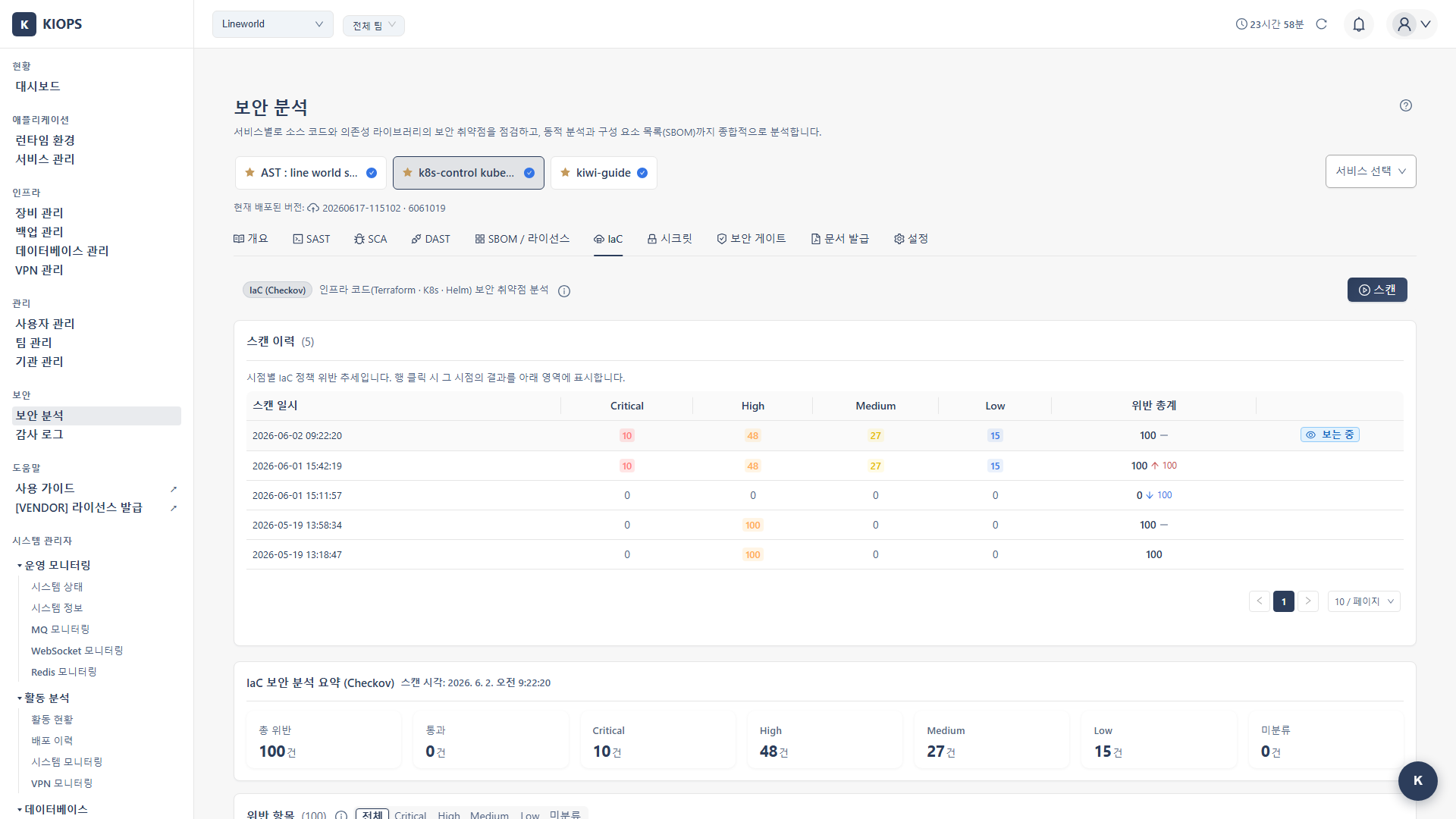Screen dimensions: 1456x819
Task: Open the 전체 팀 team dropdown
Action: tap(374, 26)
